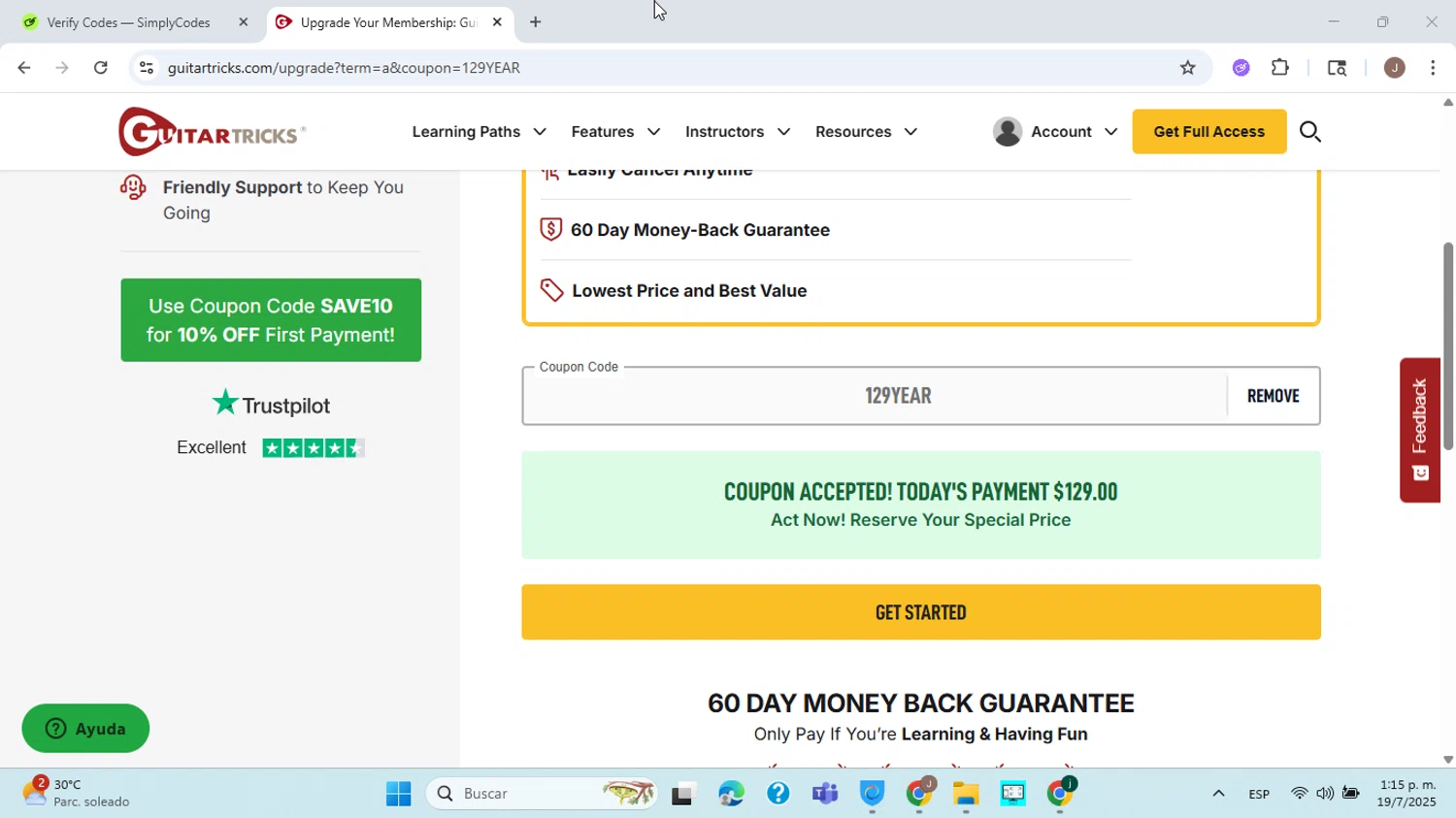Open the Chrome three-dot menu
This screenshot has width=1456, height=818.
tap(1433, 68)
